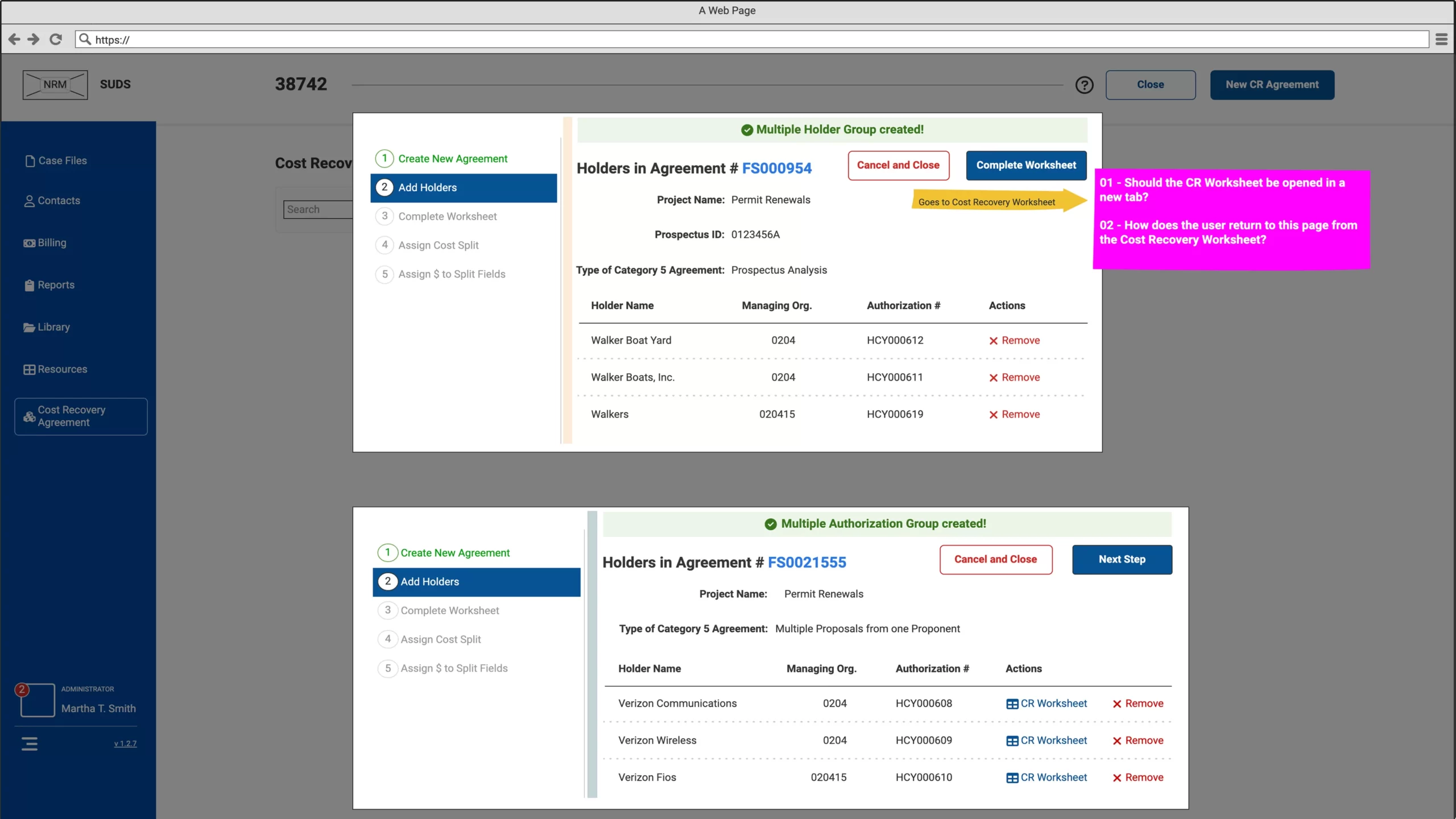
Task: Click the help question mark icon
Action: (x=1084, y=84)
